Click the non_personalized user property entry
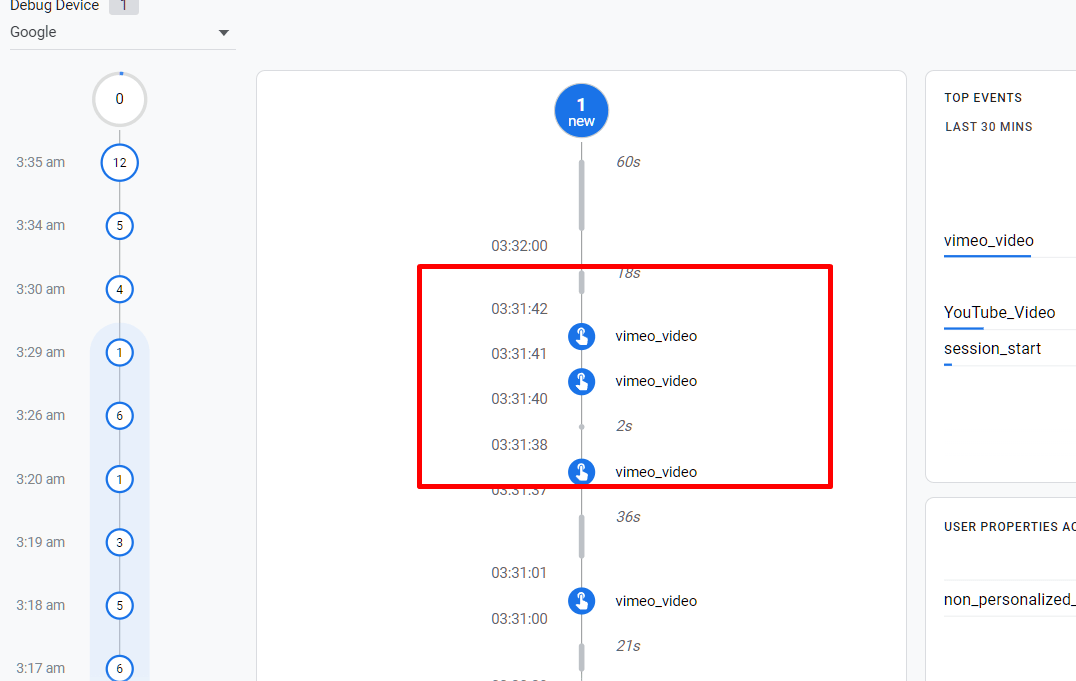This screenshot has height=681, width=1076. [1008, 600]
